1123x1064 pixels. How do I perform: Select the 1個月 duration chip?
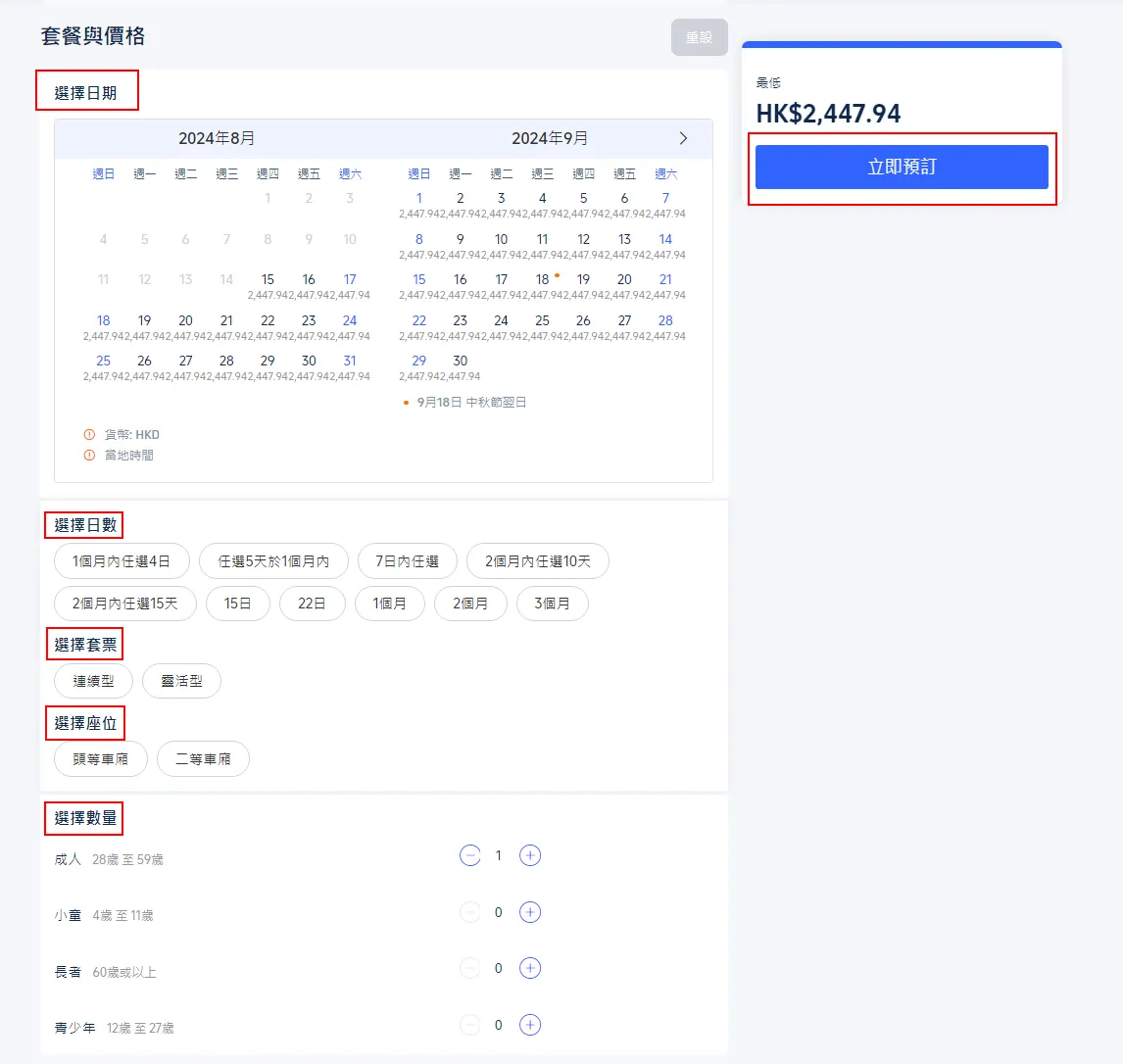click(x=390, y=604)
